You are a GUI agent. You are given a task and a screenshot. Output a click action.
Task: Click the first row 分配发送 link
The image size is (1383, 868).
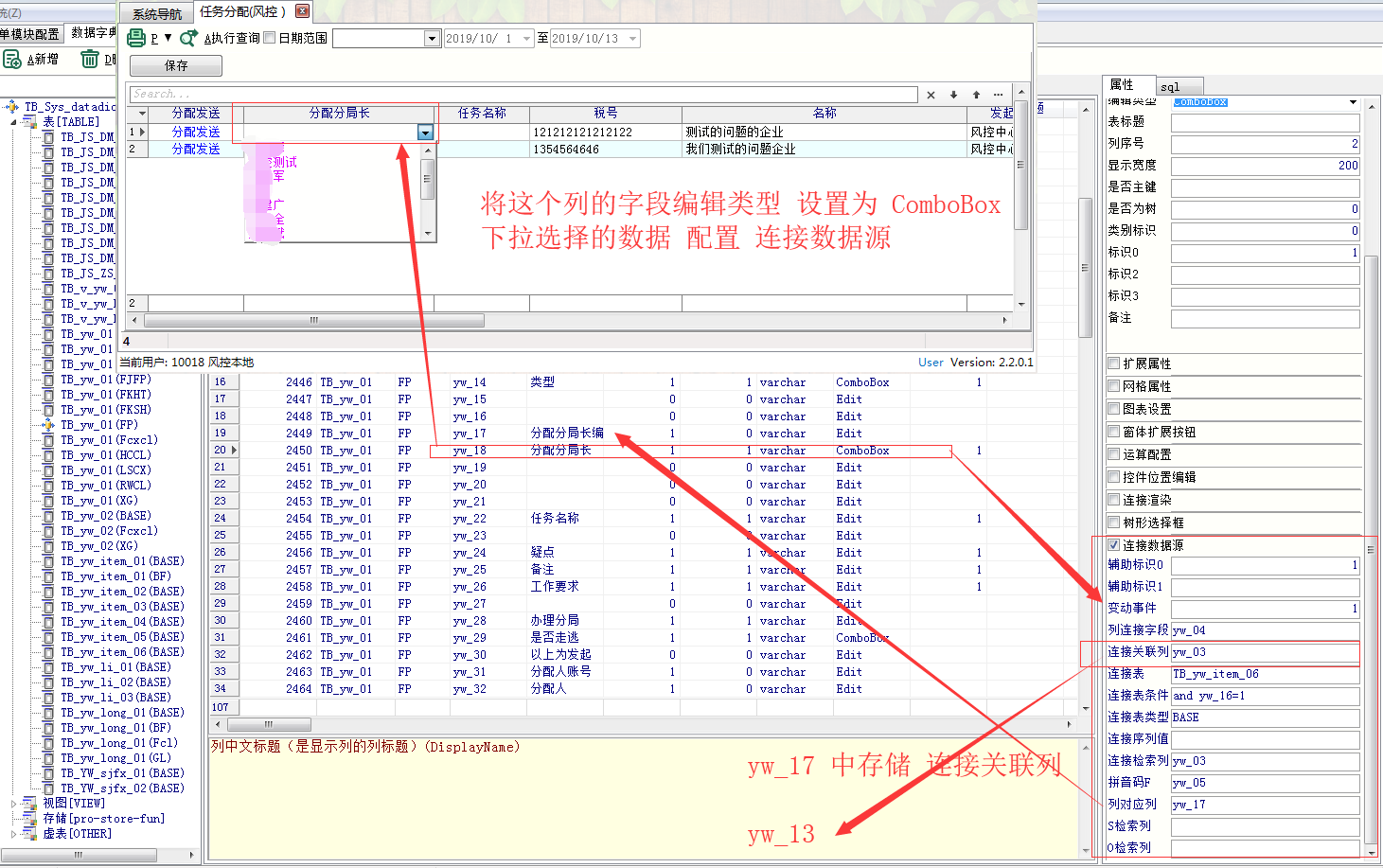[x=196, y=133]
